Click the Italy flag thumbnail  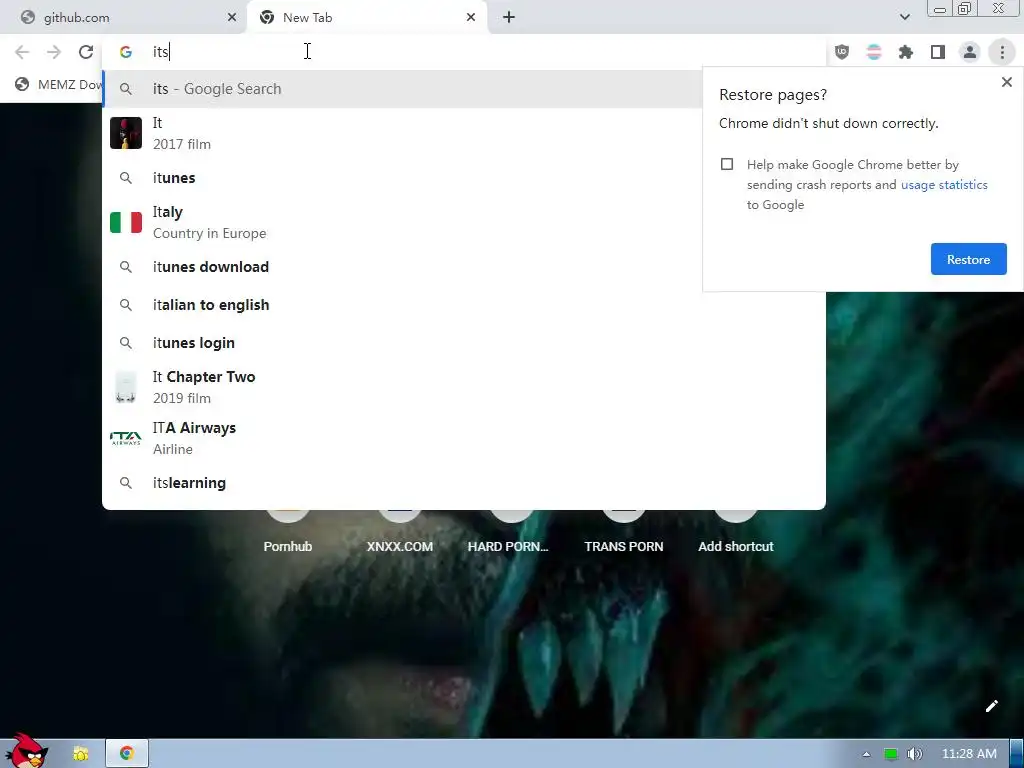(x=125, y=222)
